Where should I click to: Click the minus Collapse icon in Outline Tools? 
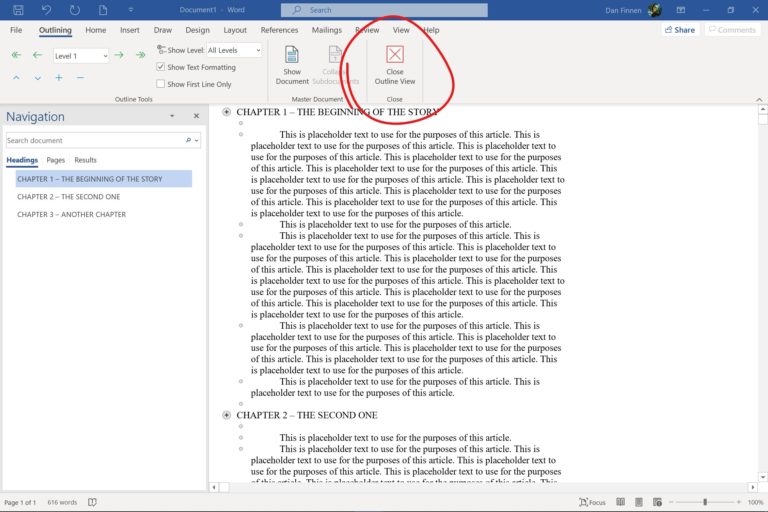[80, 78]
